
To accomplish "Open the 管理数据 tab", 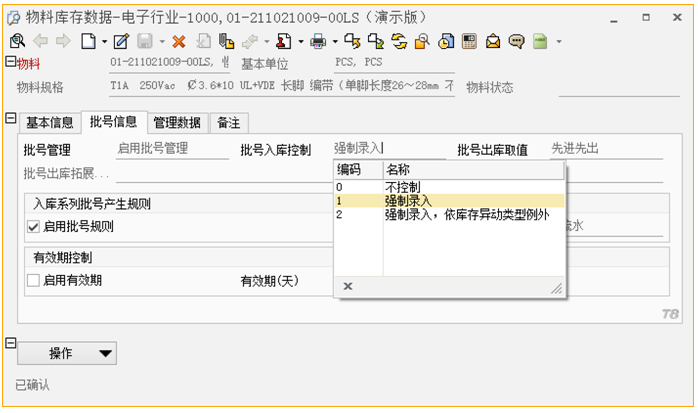I will coord(178,123).
